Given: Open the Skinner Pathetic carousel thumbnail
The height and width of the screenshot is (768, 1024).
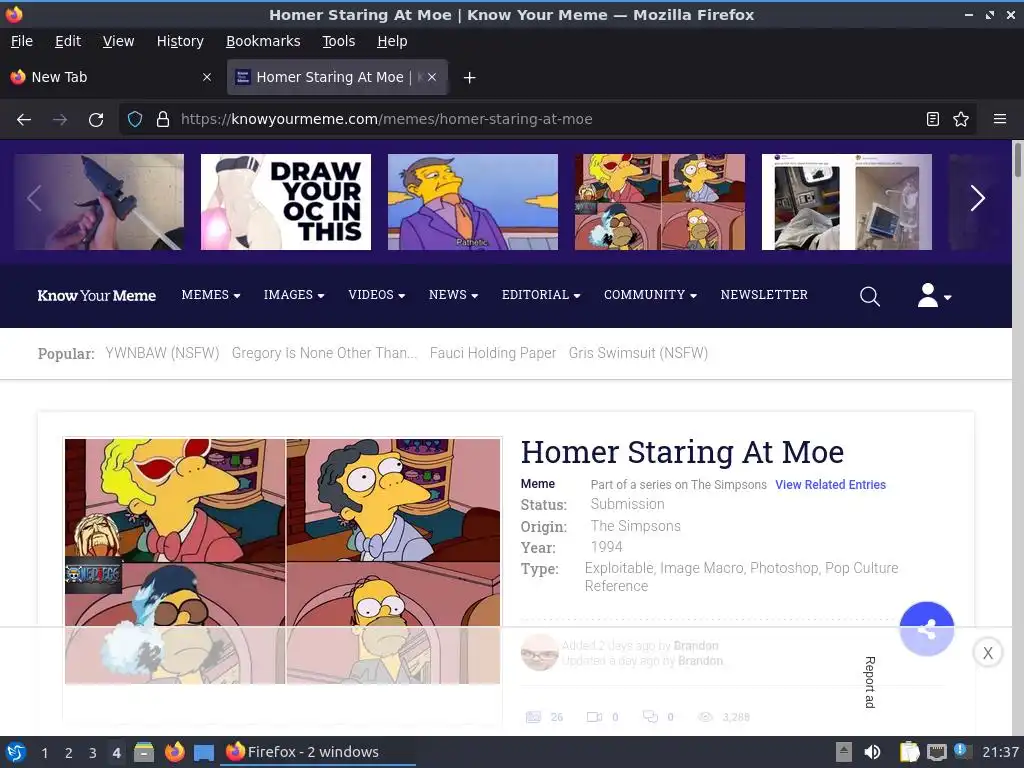Looking at the screenshot, I should [473, 202].
